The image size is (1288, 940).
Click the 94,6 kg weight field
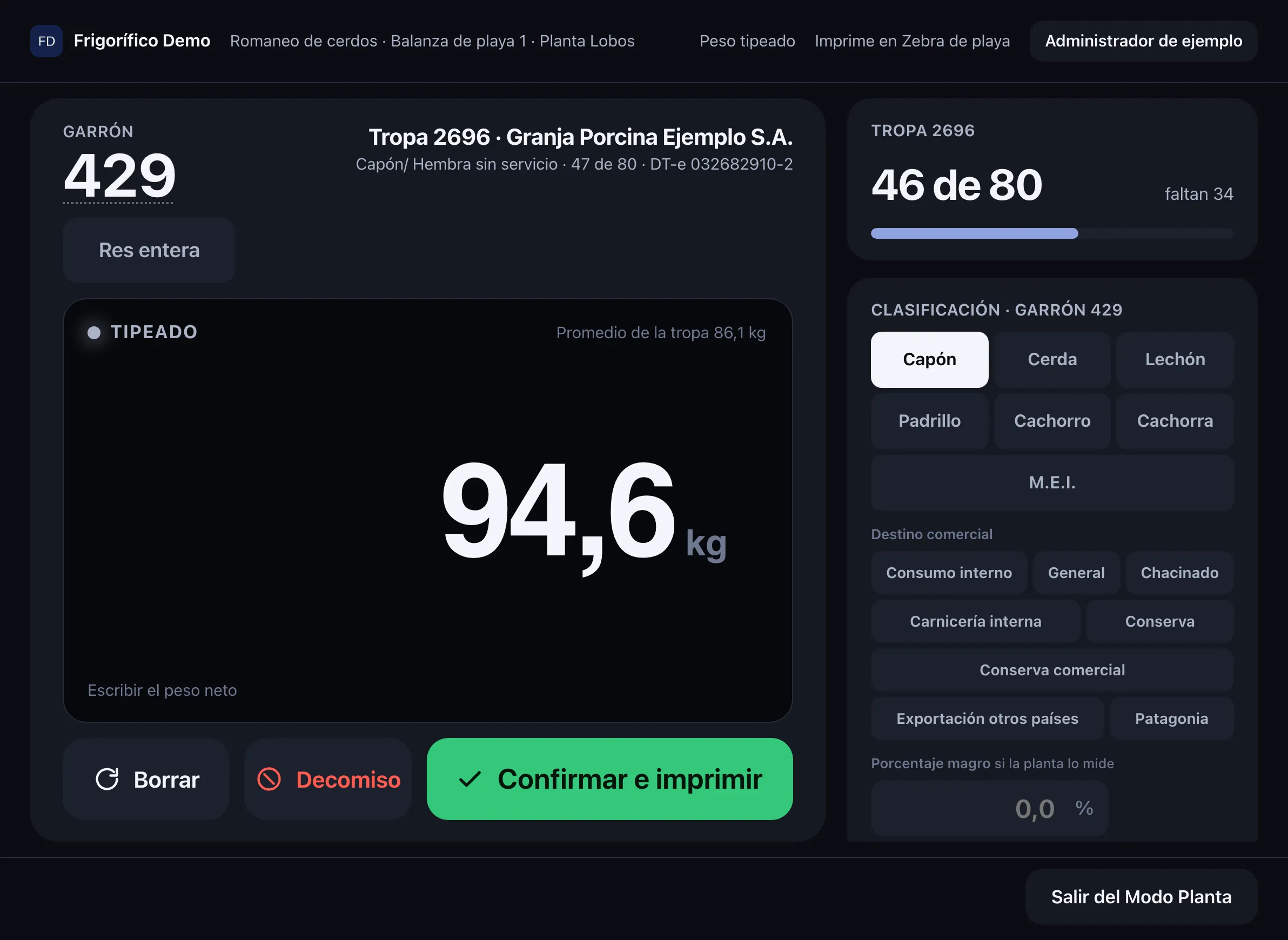click(x=428, y=511)
